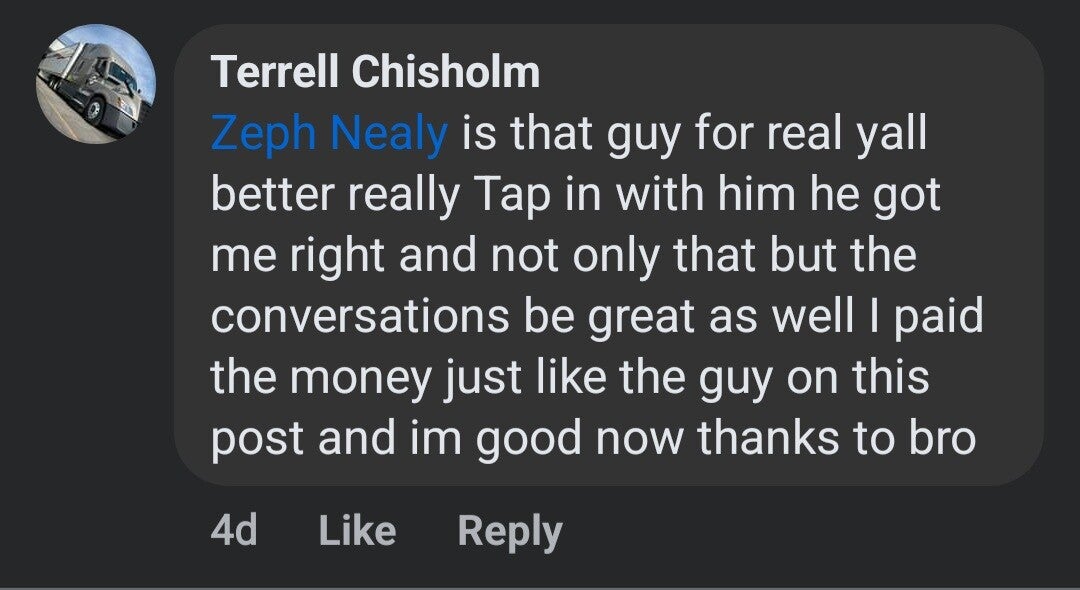Toggle Like on this comment
1080x590 pixels.
(357, 530)
